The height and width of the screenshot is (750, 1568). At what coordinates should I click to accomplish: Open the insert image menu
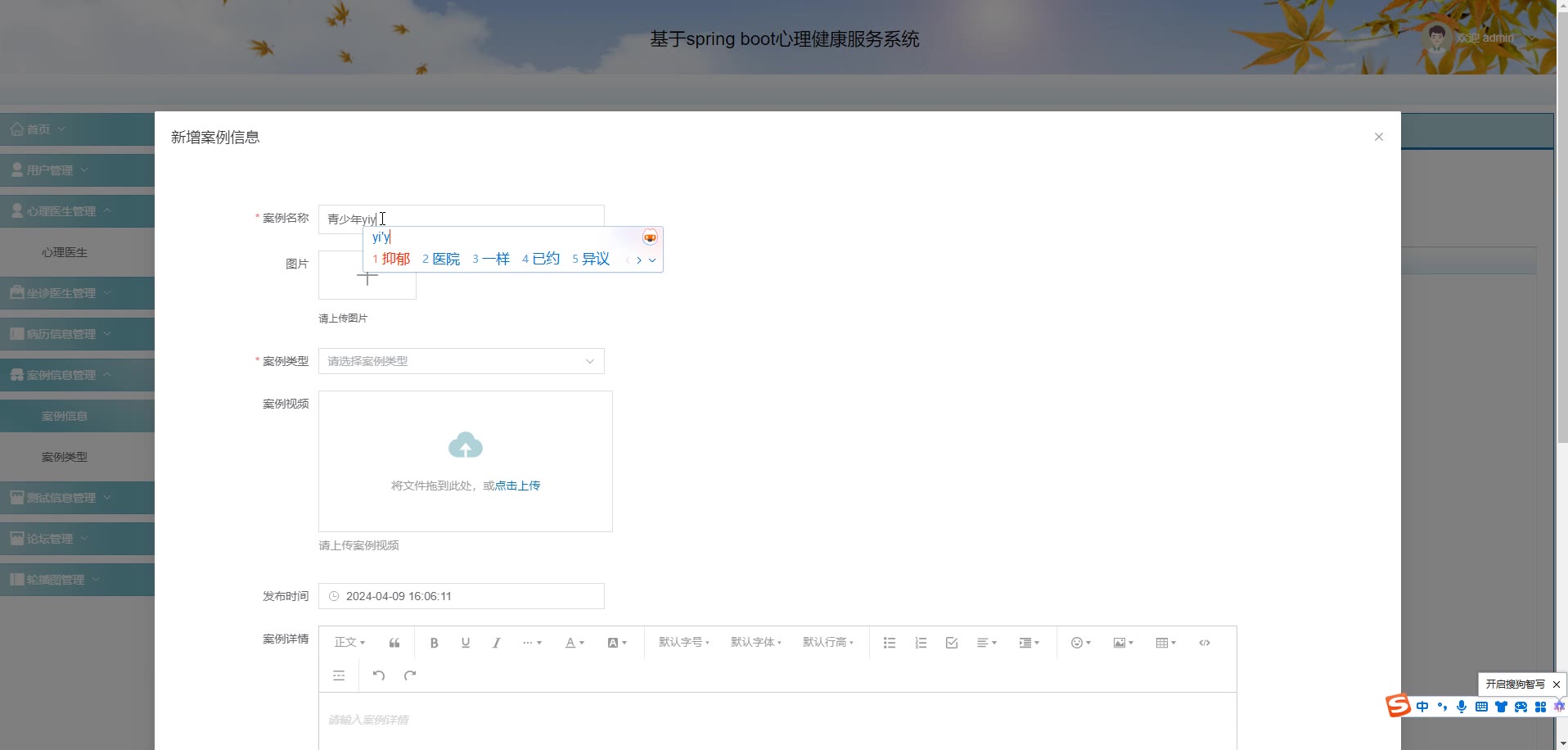1123,643
